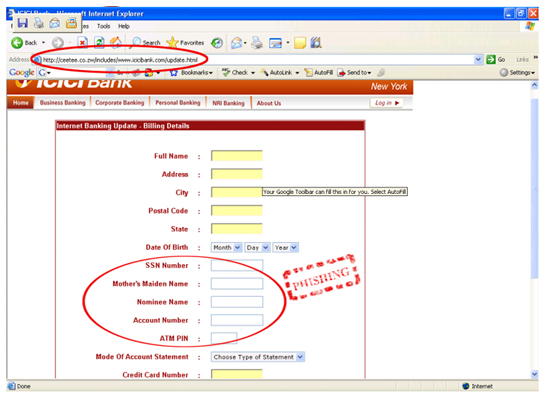Screen dimensions: 550x399
Task: Click into the Address form field
Action: [237, 174]
